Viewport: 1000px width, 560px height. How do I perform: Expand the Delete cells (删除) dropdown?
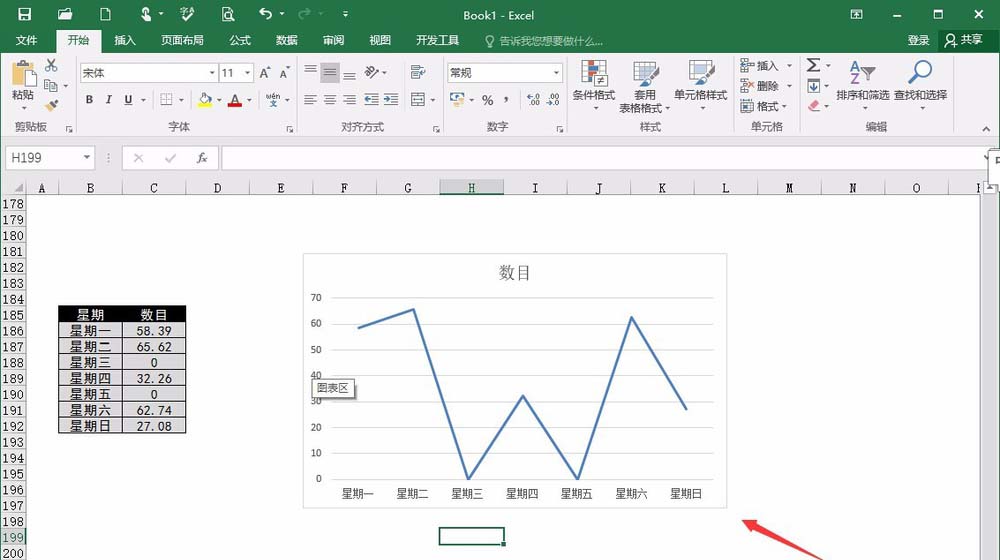(x=790, y=85)
